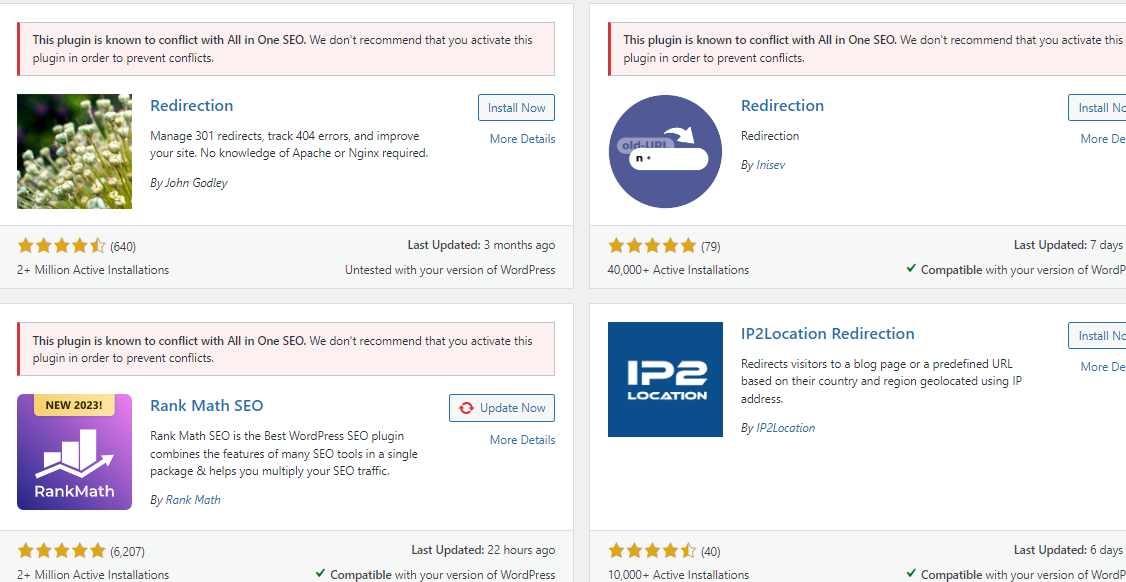Click the Rank Math SEO purple logo
1126x582 pixels.
[74, 452]
